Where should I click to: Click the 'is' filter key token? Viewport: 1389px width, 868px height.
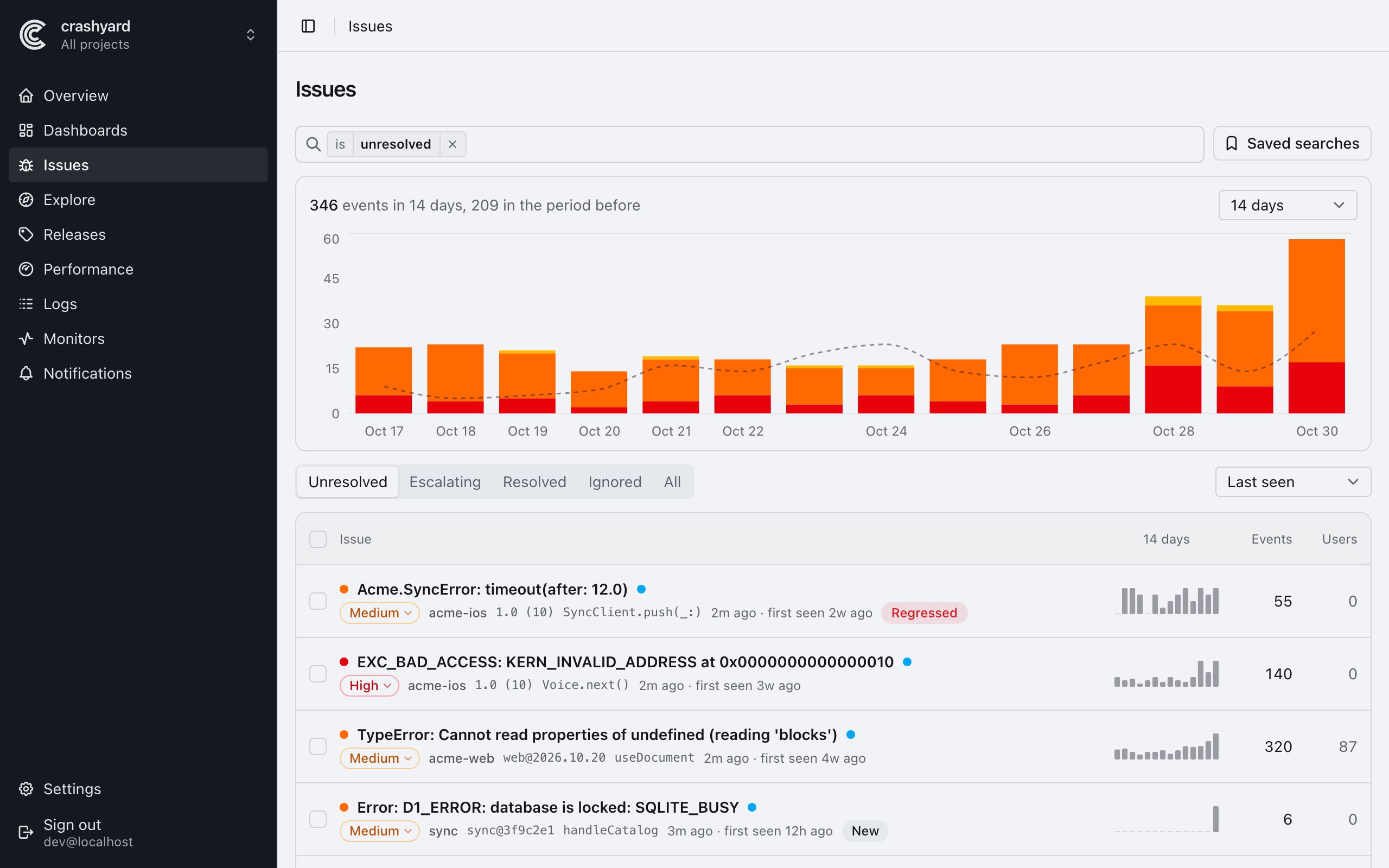(340, 144)
